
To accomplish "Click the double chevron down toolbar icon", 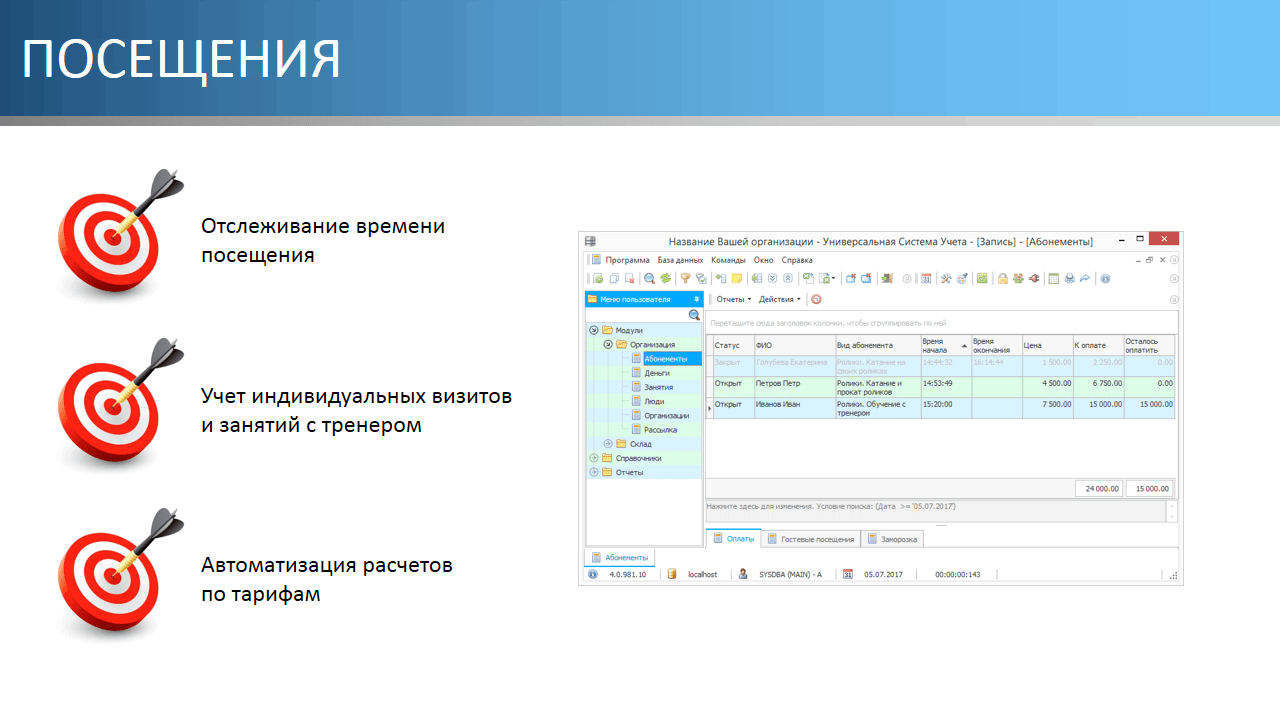I will 772,278.
